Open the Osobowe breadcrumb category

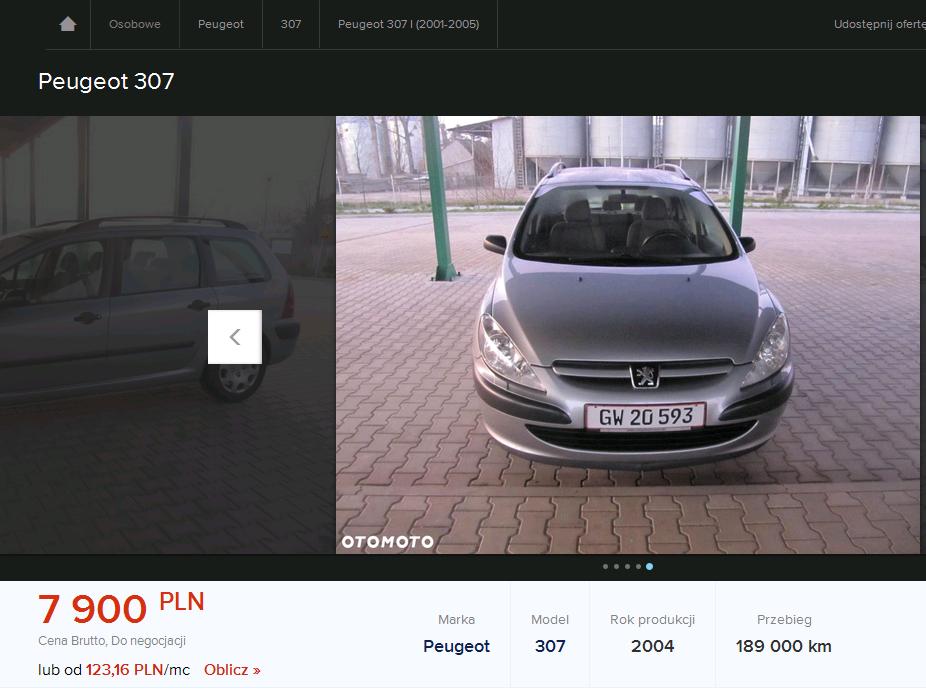click(x=135, y=24)
